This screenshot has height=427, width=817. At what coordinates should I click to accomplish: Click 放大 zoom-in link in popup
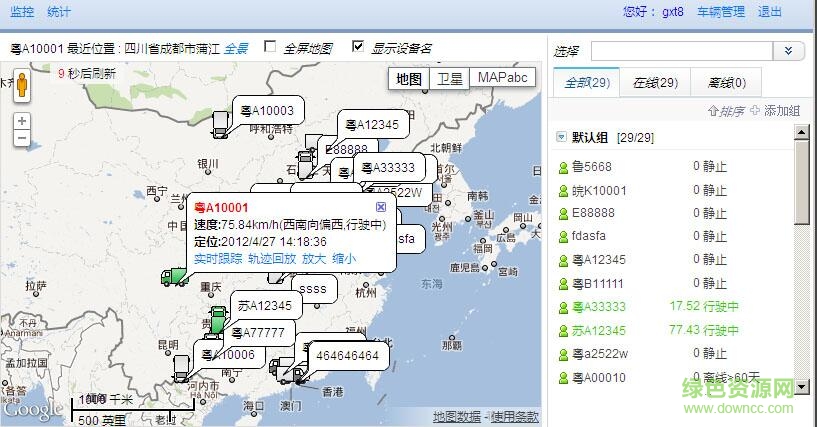pyautogui.click(x=314, y=259)
